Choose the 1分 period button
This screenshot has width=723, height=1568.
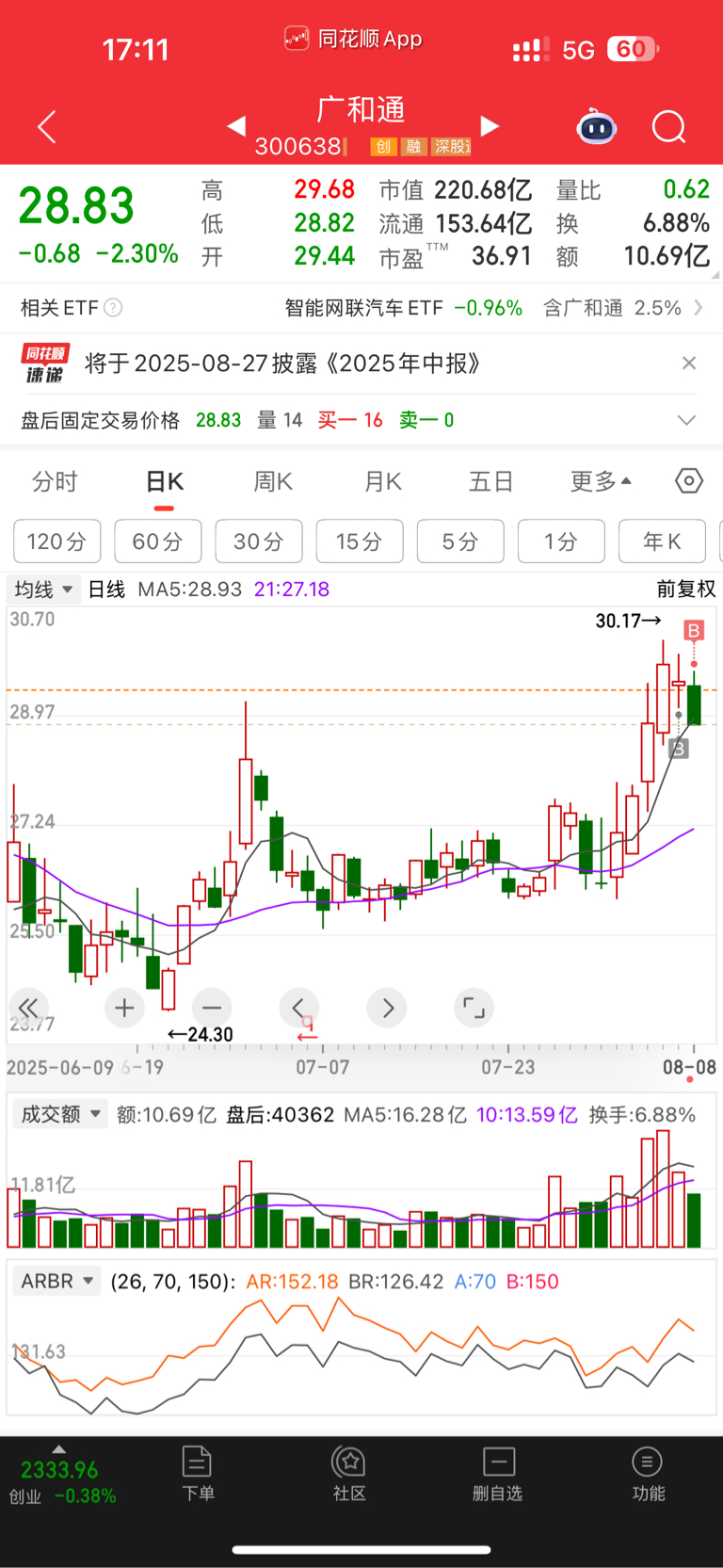[561, 542]
